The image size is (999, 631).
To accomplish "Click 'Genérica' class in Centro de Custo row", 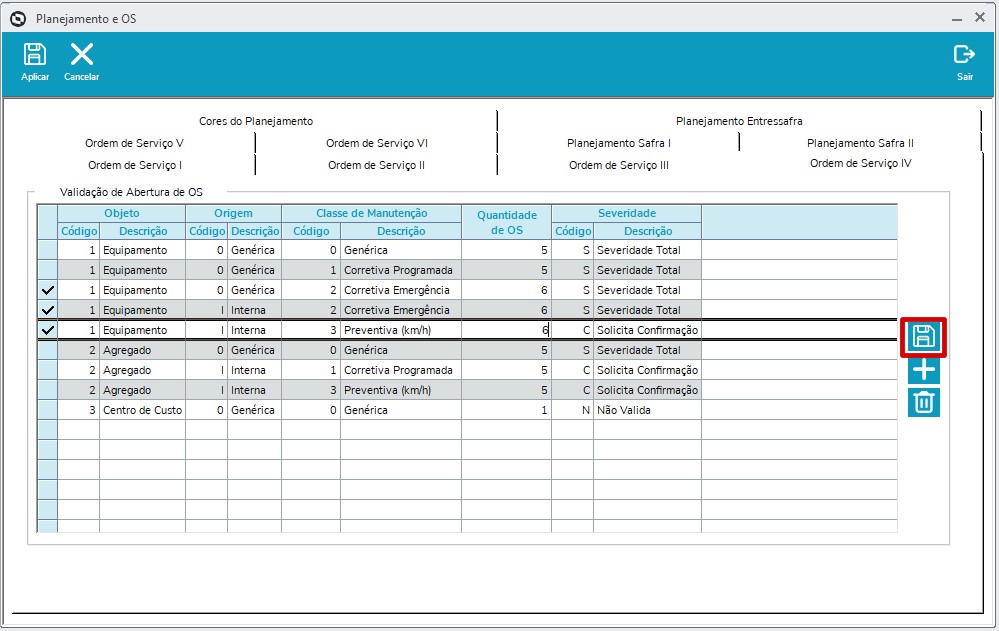I will (x=401, y=410).
